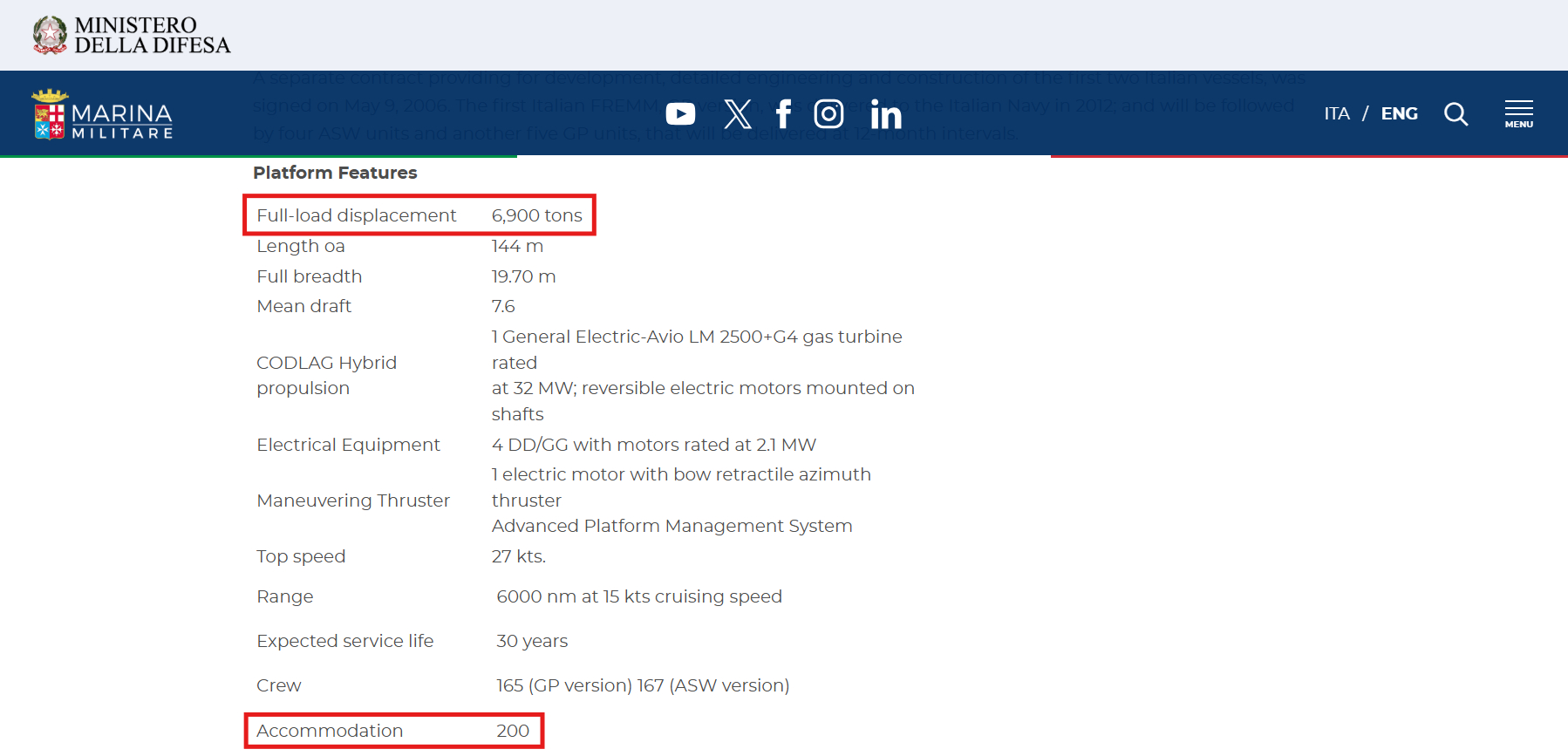Select the 6000 nm cruising speed value
1568x756 pixels.
639,596
